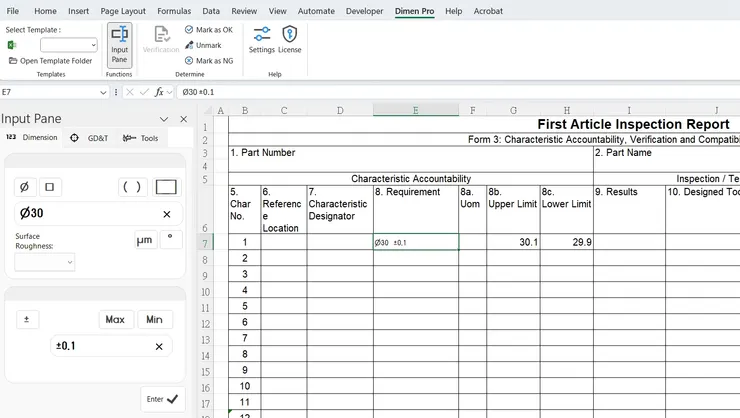Toggle the parentheses reference dimension button

point(132,187)
